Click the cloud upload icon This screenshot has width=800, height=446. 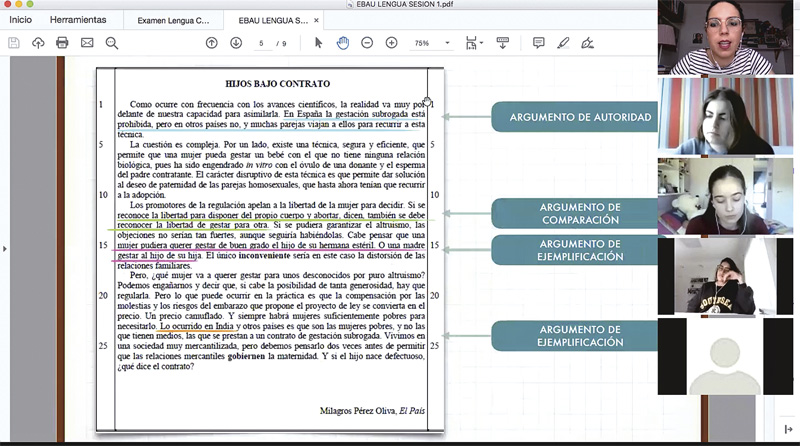pos(38,43)
